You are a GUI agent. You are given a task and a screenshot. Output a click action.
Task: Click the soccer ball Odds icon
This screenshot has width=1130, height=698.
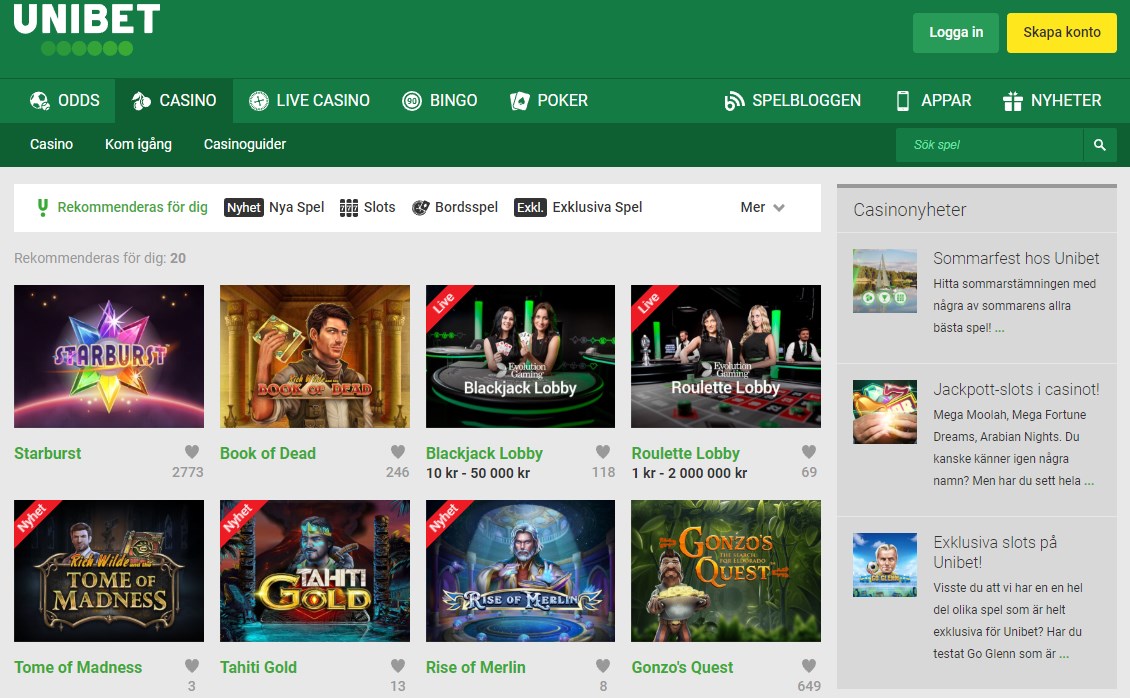(x=40, y=101)
